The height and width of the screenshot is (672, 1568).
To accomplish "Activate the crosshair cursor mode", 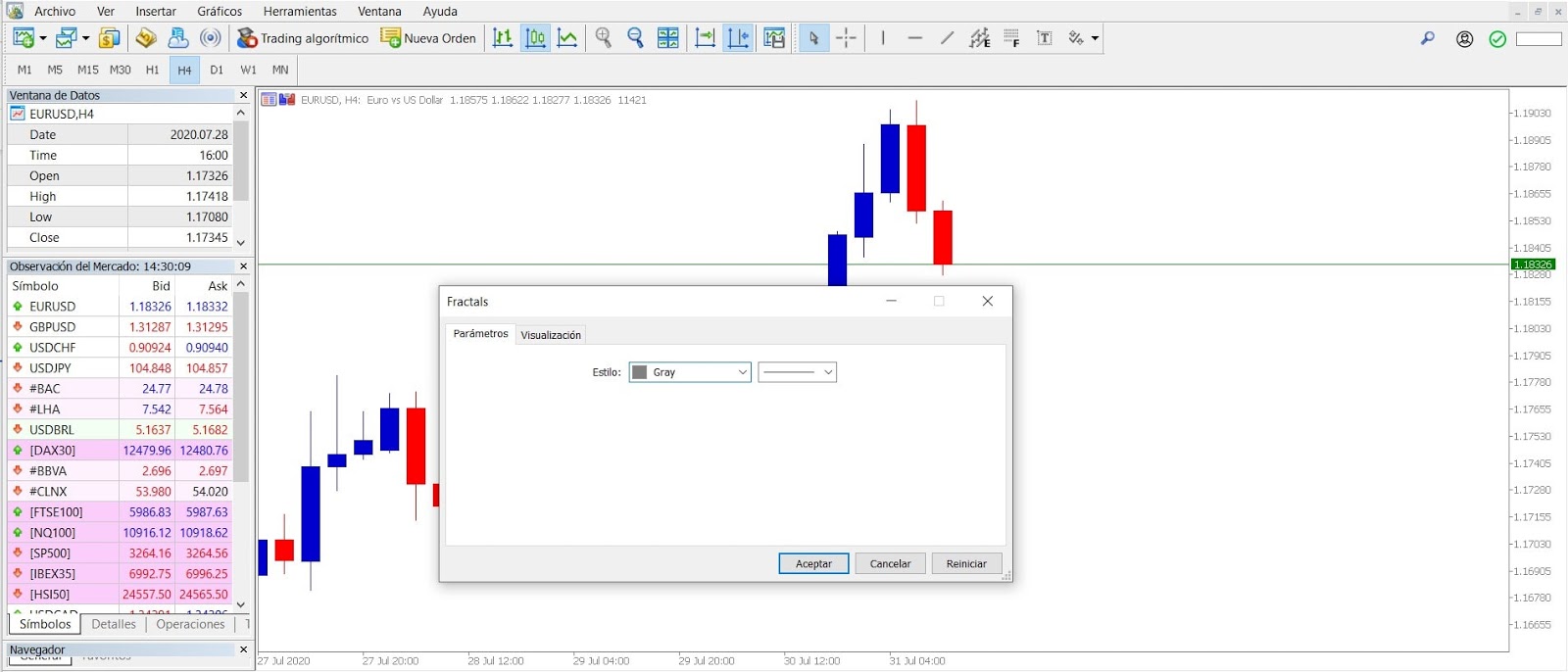I will point(846,38).
